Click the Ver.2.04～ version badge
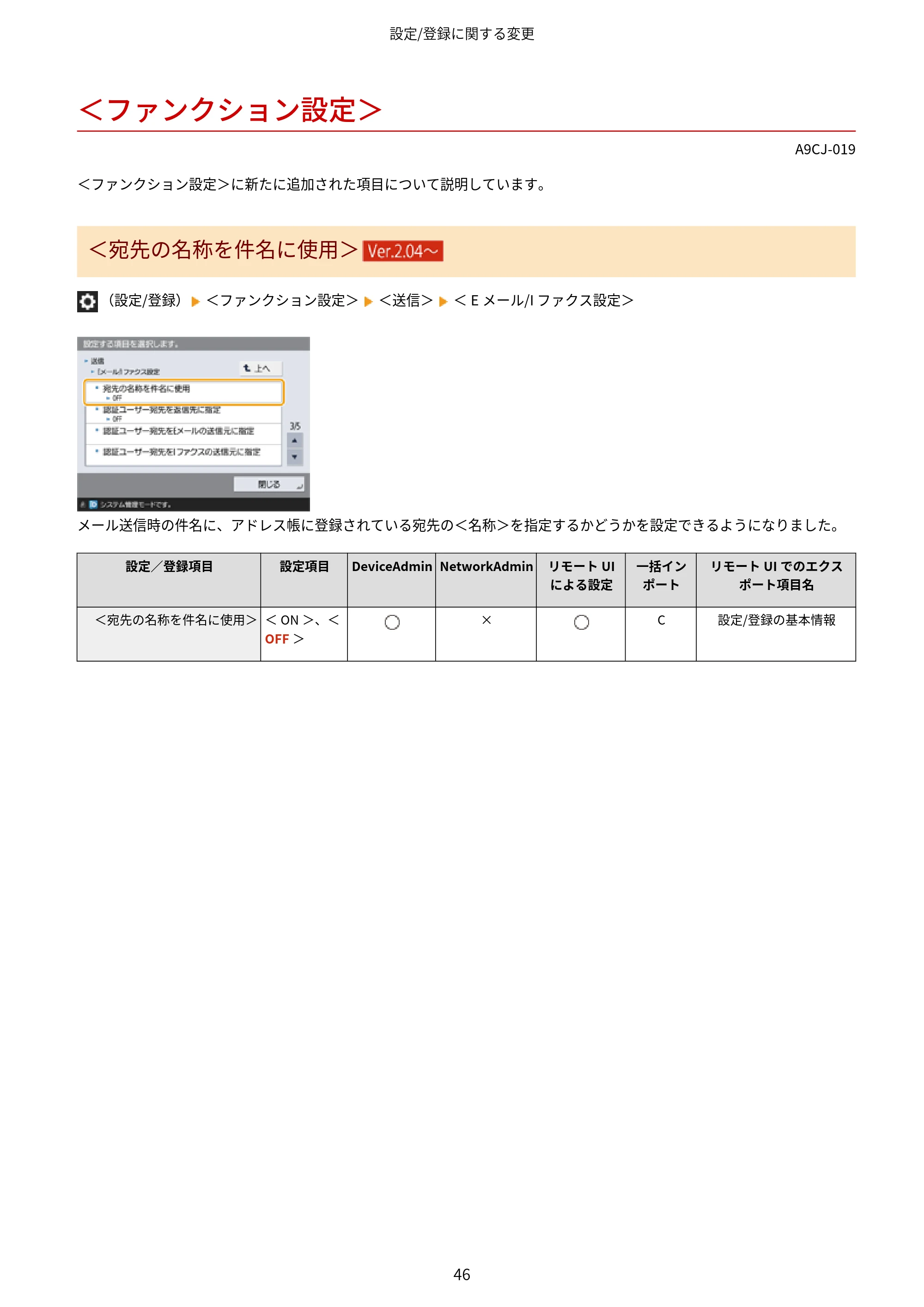Screen dimensions: 924x1307 coord(402,251)
